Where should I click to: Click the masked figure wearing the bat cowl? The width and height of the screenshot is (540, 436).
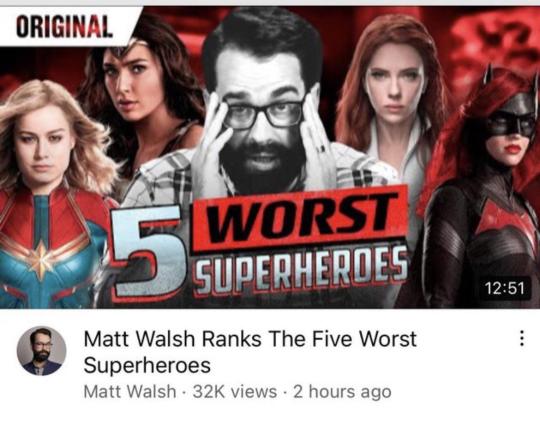[482, 189]
